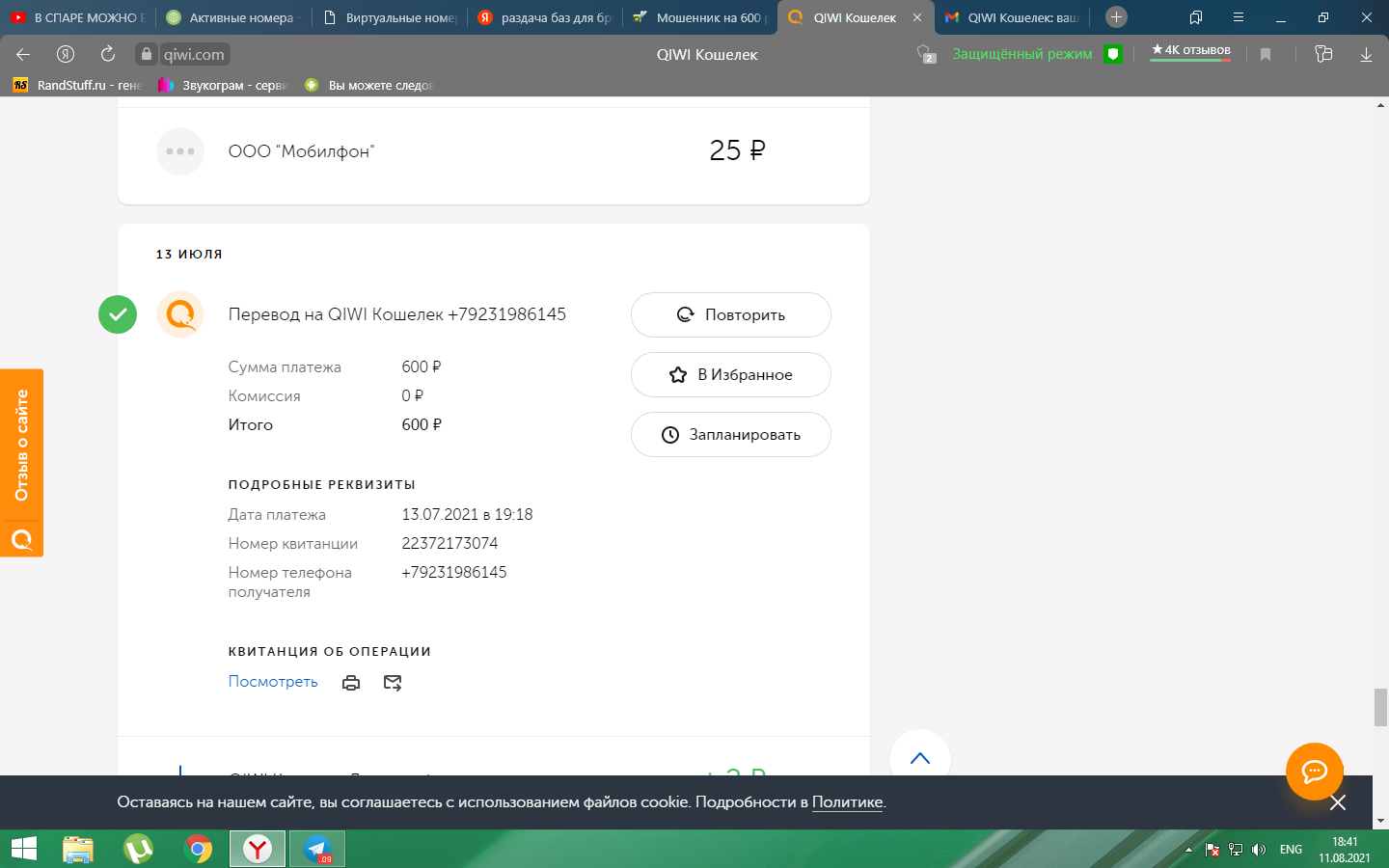Open the Windows Start menu

23,849
